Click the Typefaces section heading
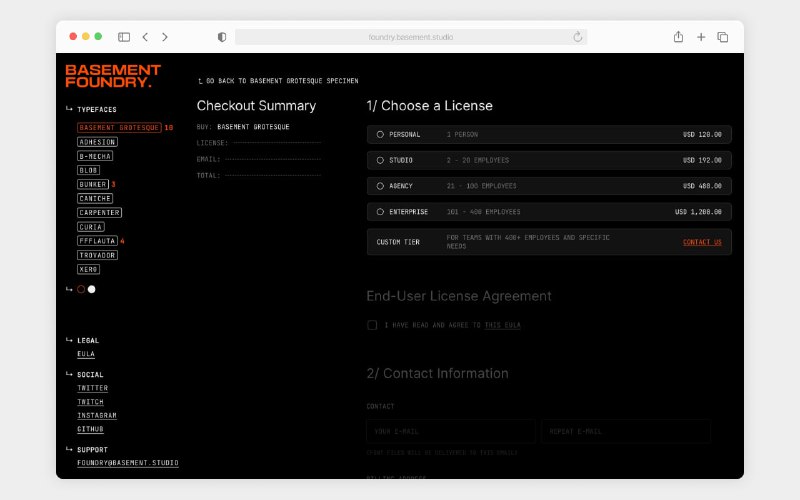 [96, 109]
